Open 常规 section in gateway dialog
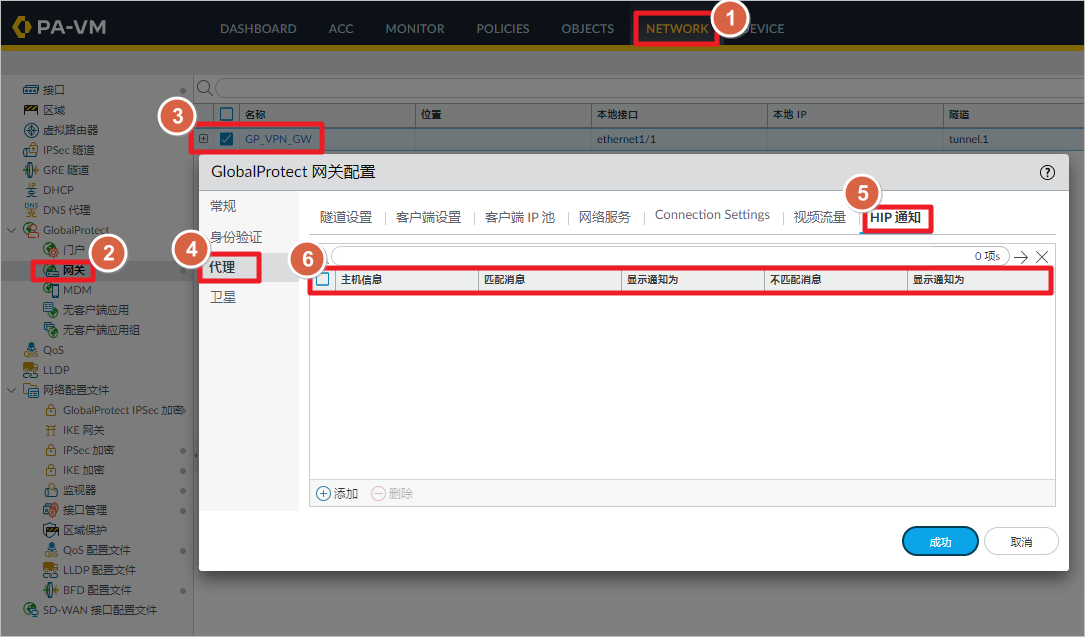The image size is (1085, 637). (x=223, y=206)
